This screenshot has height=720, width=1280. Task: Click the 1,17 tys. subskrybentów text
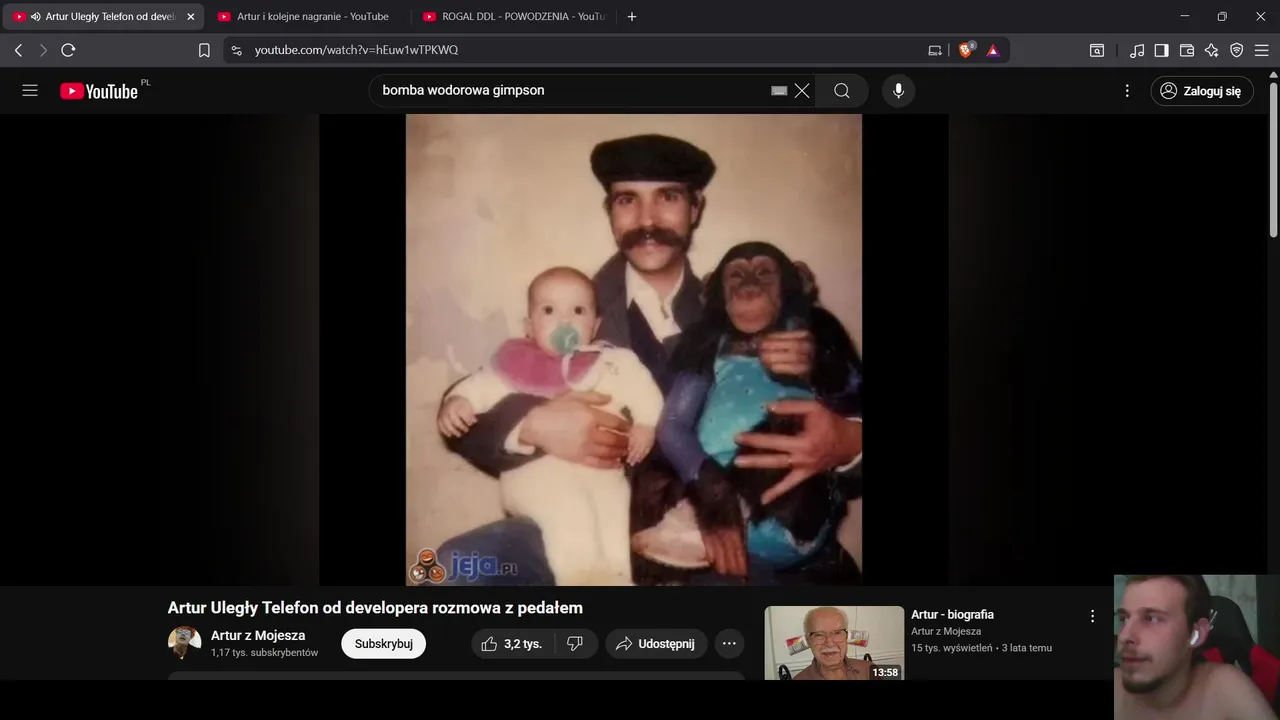point(264,652)
